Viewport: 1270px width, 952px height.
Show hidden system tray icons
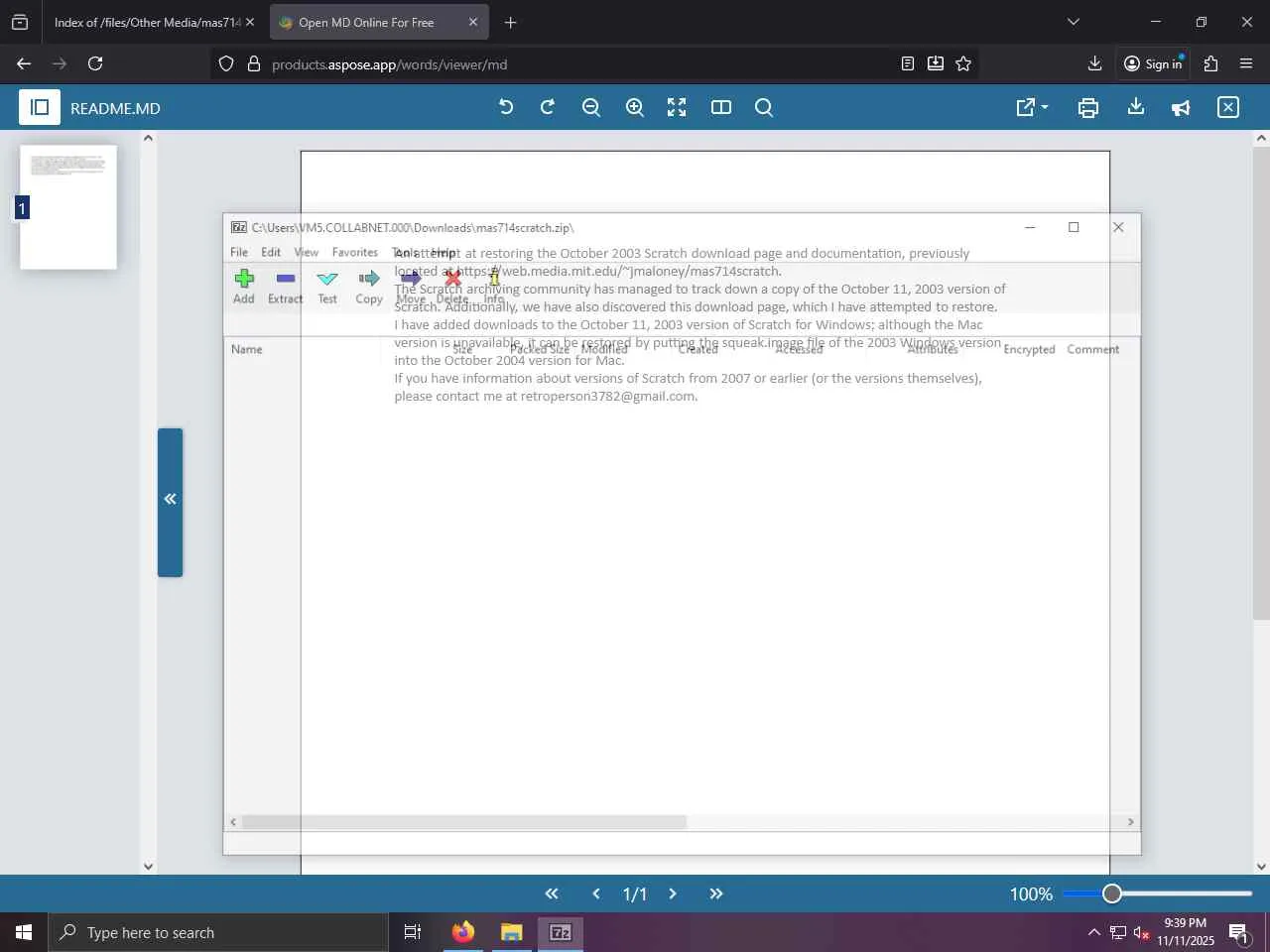(x=1093, y=932)
